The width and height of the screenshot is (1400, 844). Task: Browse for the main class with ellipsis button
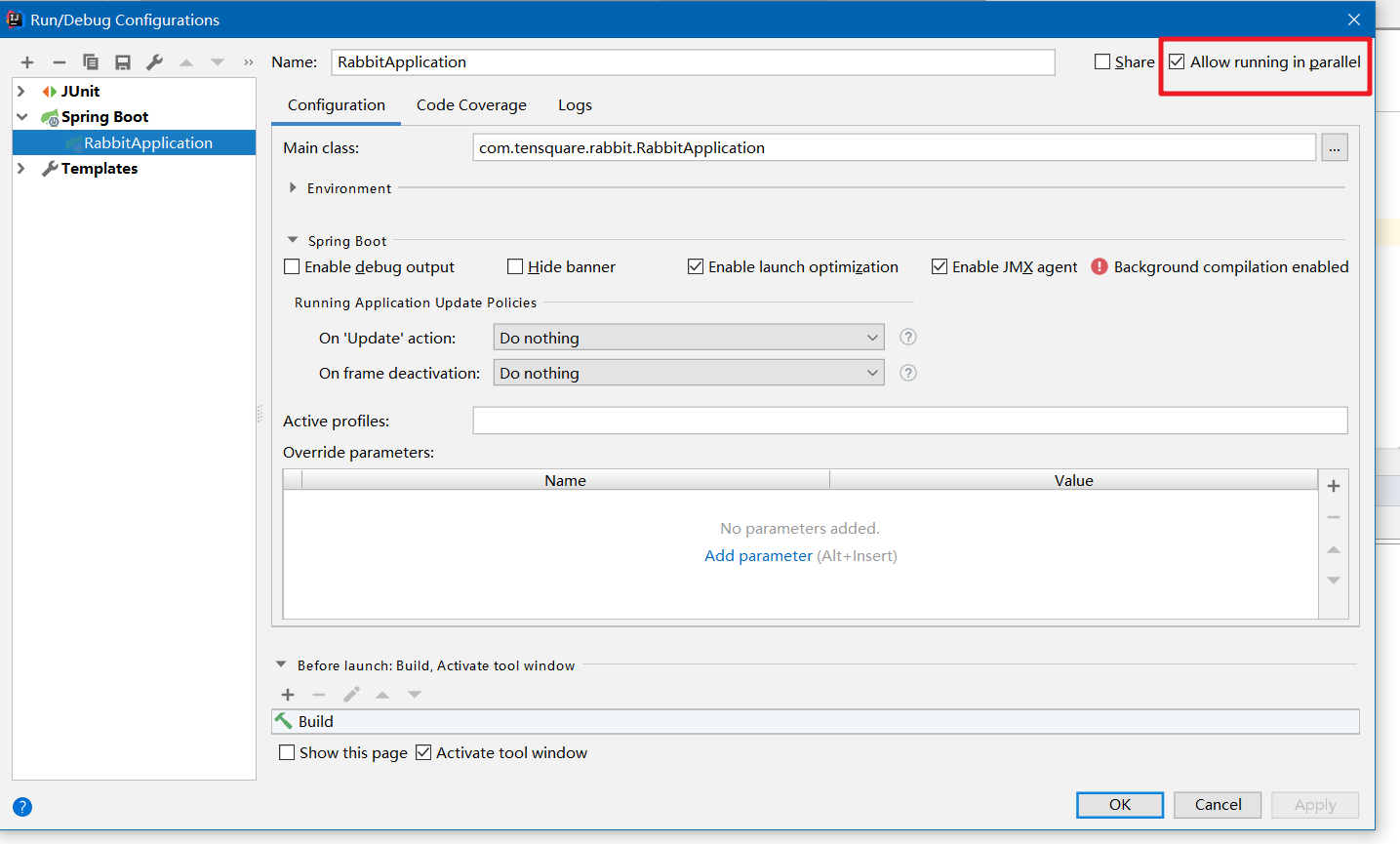pyautogui.click(x=1335, y=148)
